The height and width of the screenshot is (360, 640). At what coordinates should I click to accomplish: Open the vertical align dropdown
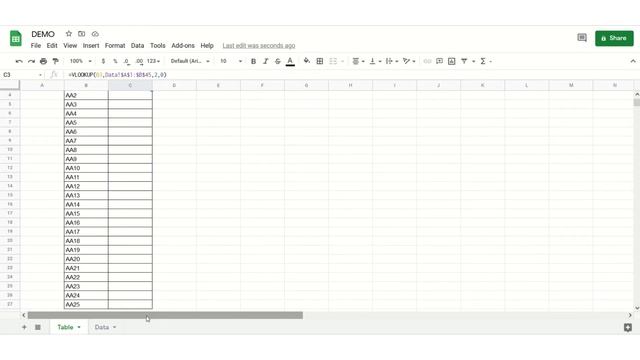(x=375, y=61)
